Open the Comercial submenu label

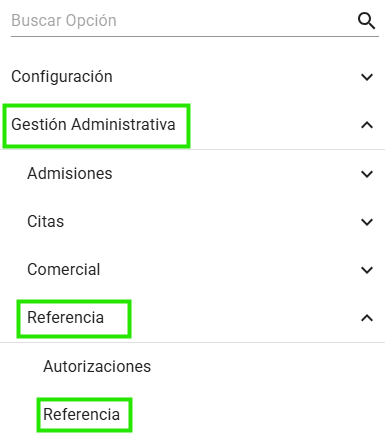point(64,269)
